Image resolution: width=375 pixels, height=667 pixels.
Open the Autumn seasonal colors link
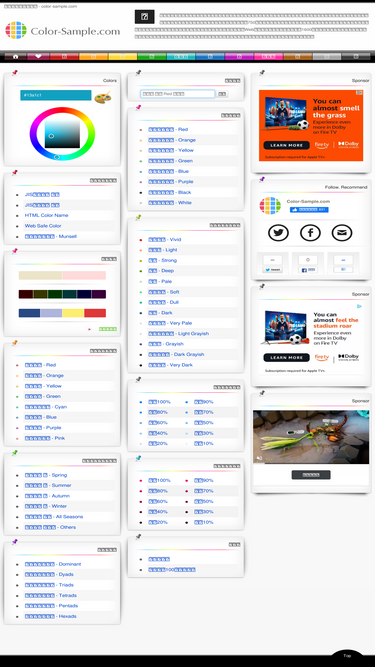[x=47, y=496]
